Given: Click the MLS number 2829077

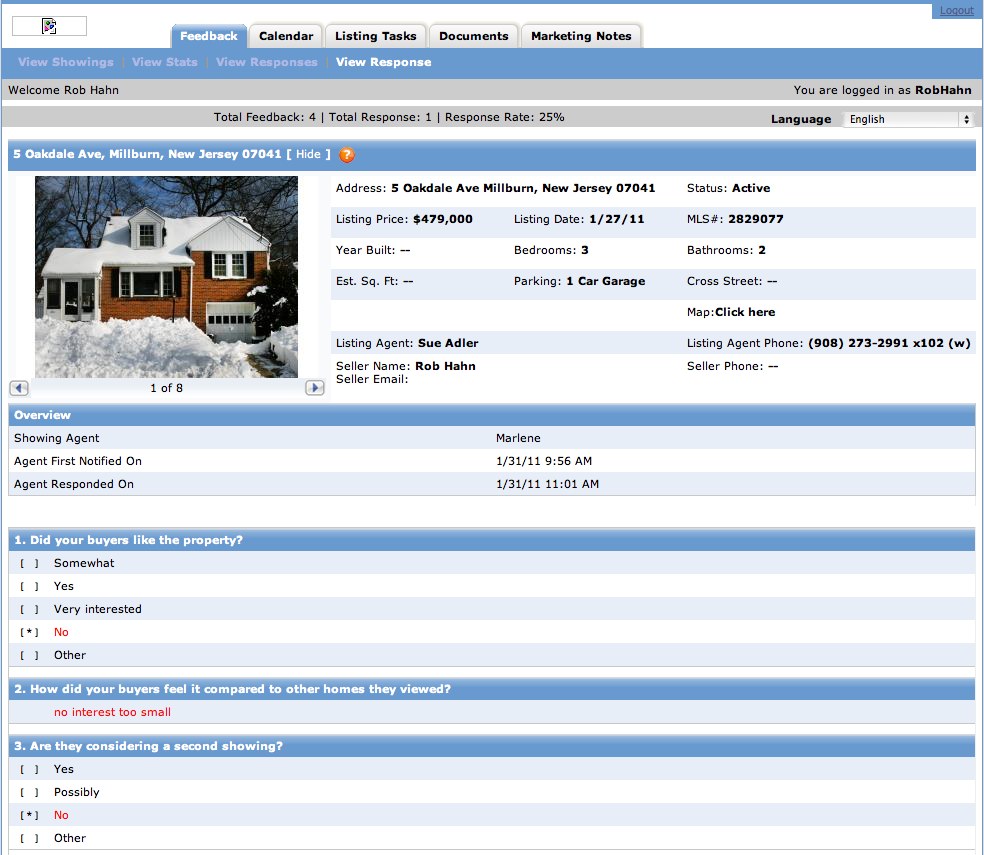Looking at the screenshot, I should 756,219.
